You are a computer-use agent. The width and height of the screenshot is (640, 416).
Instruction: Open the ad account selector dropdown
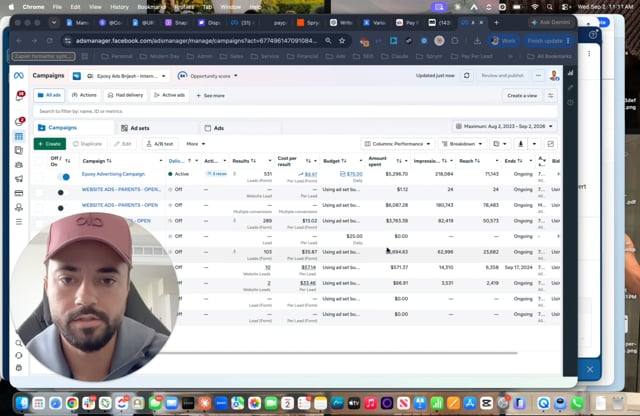click(x=120, y=76)
